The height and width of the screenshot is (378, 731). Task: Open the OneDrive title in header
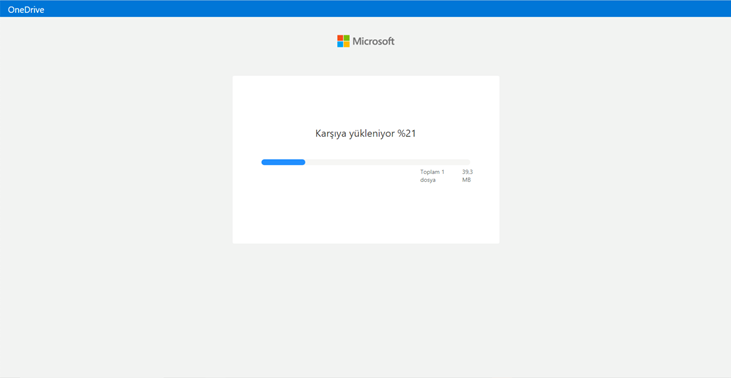tap(26, 9)
